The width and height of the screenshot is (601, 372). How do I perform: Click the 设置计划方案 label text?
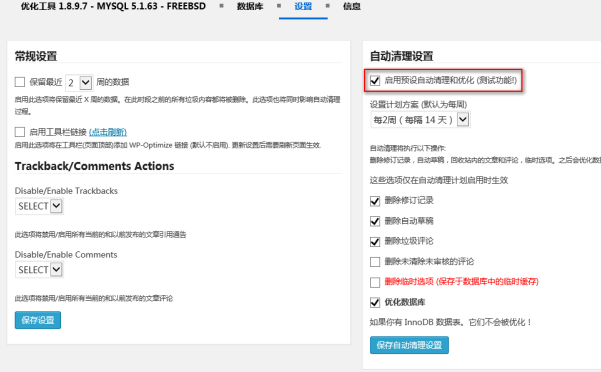[x=418, y=104]
